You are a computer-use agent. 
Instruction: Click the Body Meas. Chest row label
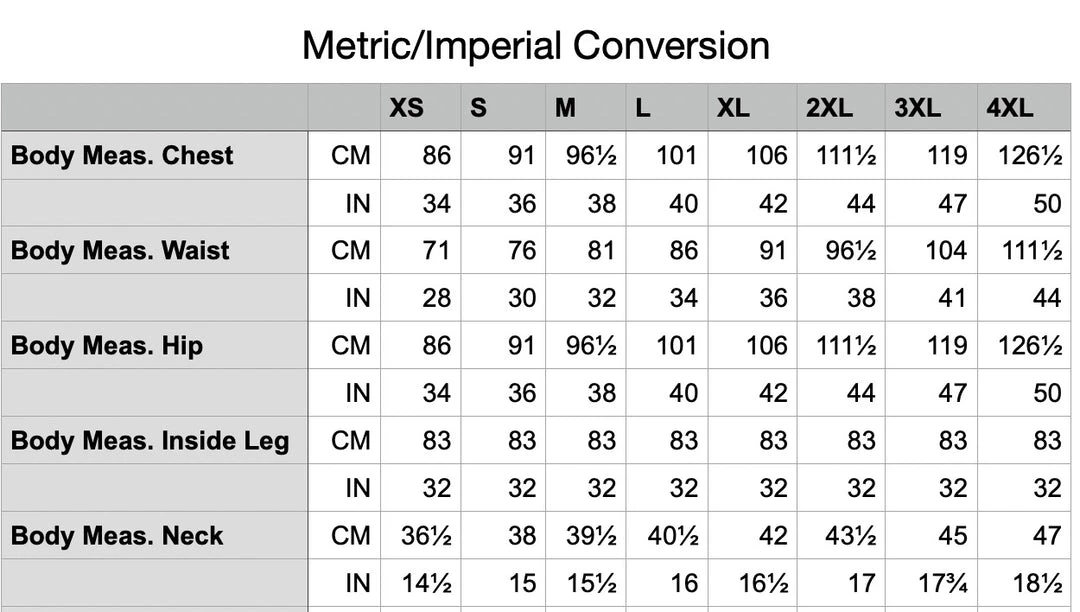(122, 156)
